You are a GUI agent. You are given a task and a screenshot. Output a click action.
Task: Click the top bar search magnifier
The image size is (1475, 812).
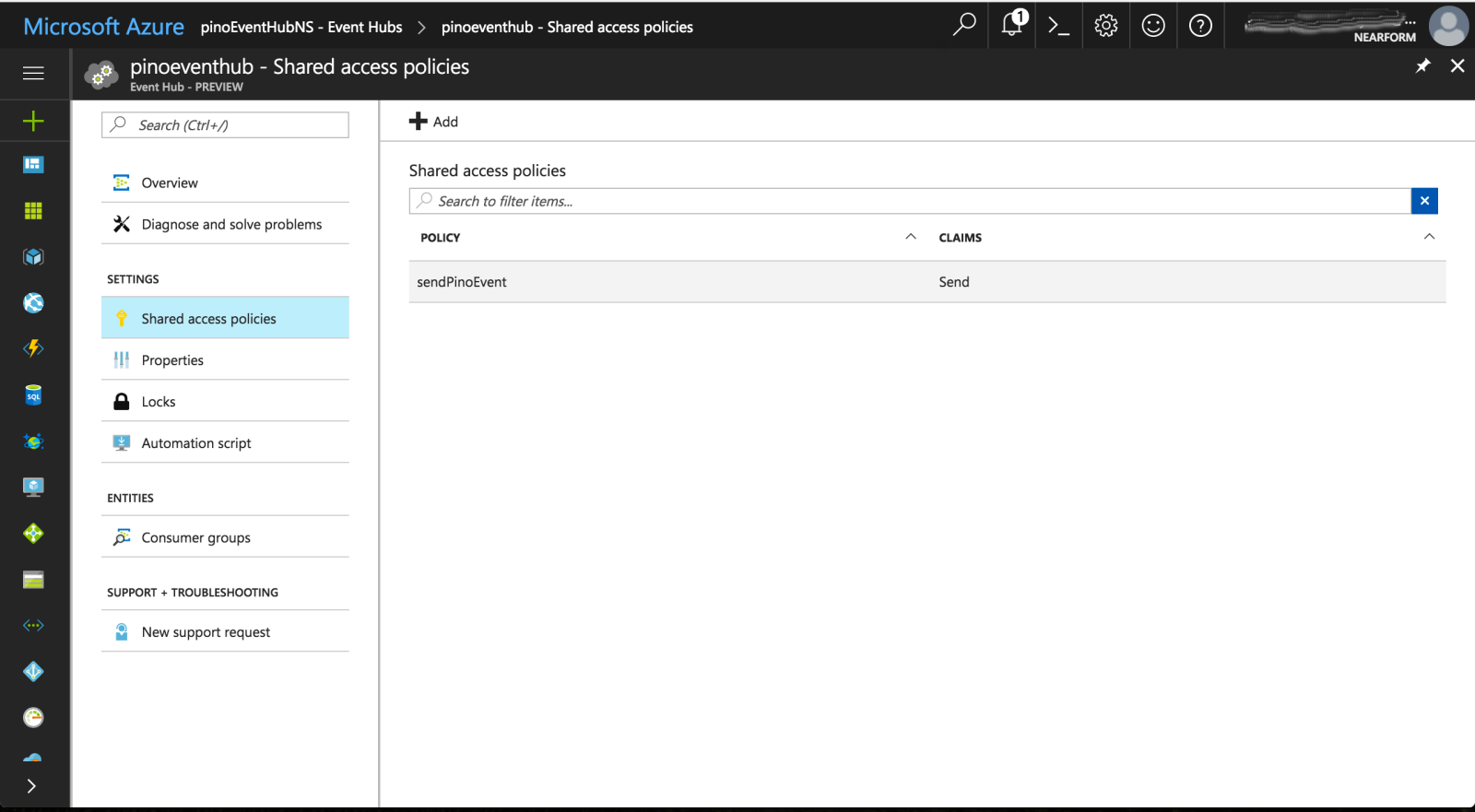click(x=964, y=25)
